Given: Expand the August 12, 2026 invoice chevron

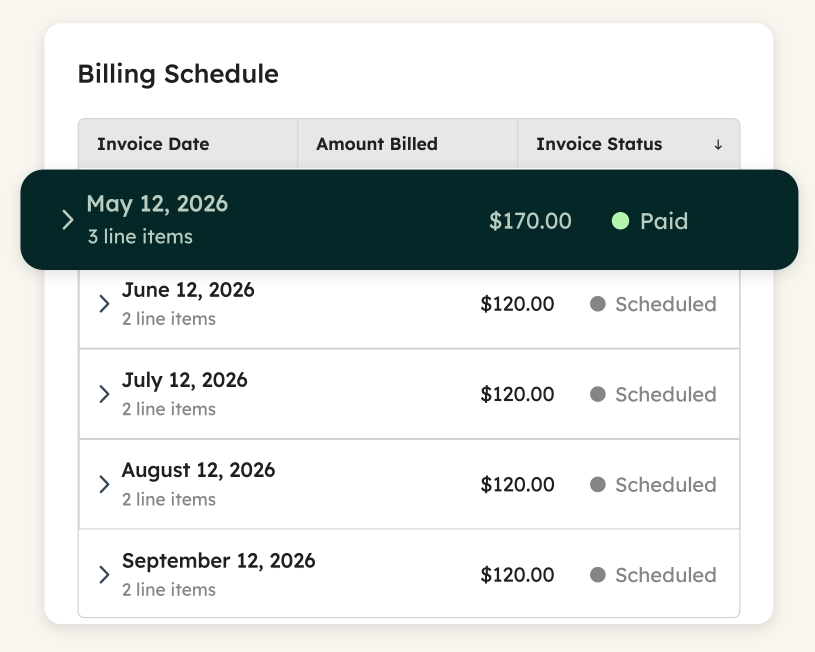Looking at the screenshot, I should (104, 484).
